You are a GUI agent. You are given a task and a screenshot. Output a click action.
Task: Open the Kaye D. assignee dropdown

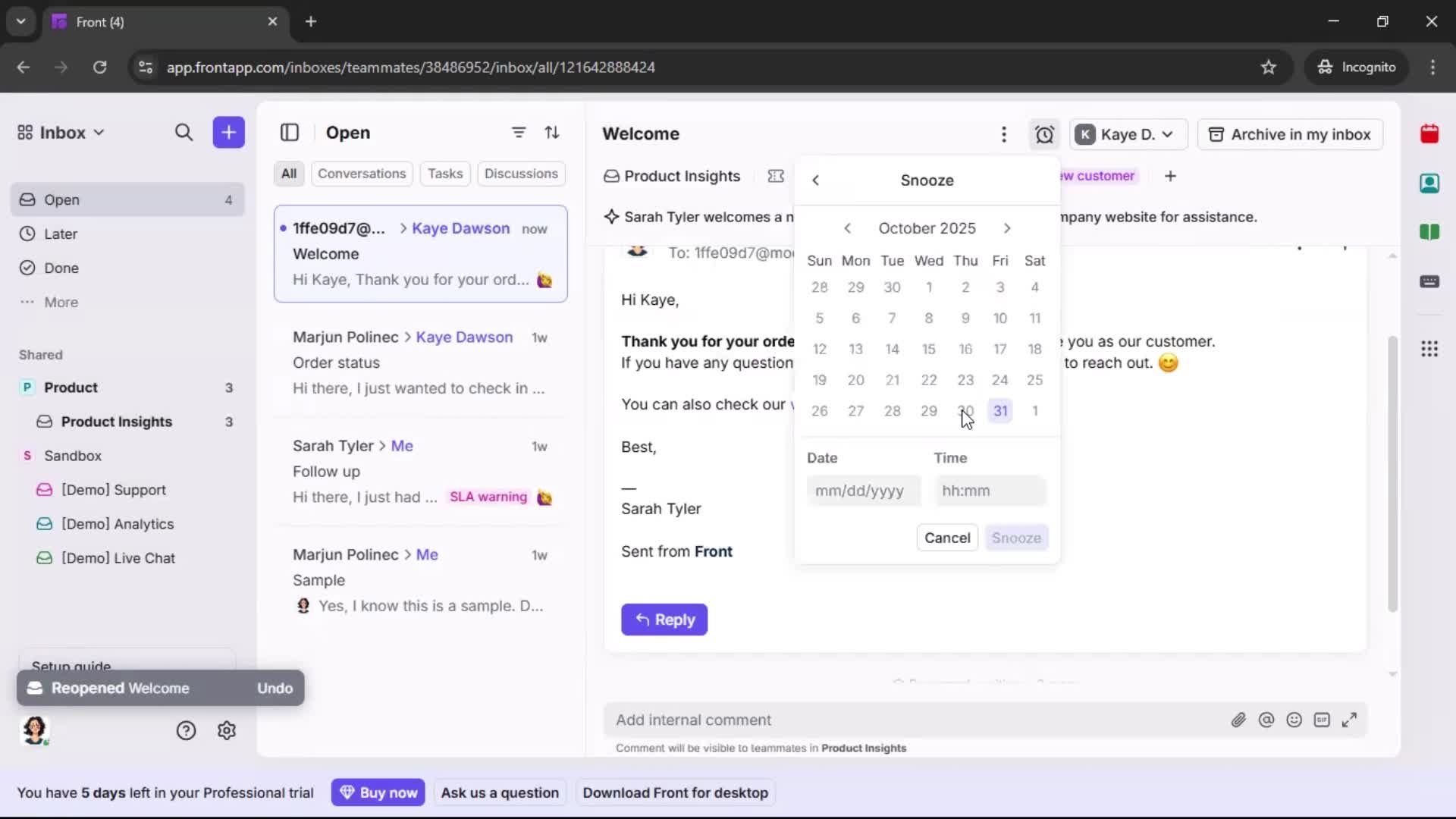1128,134
